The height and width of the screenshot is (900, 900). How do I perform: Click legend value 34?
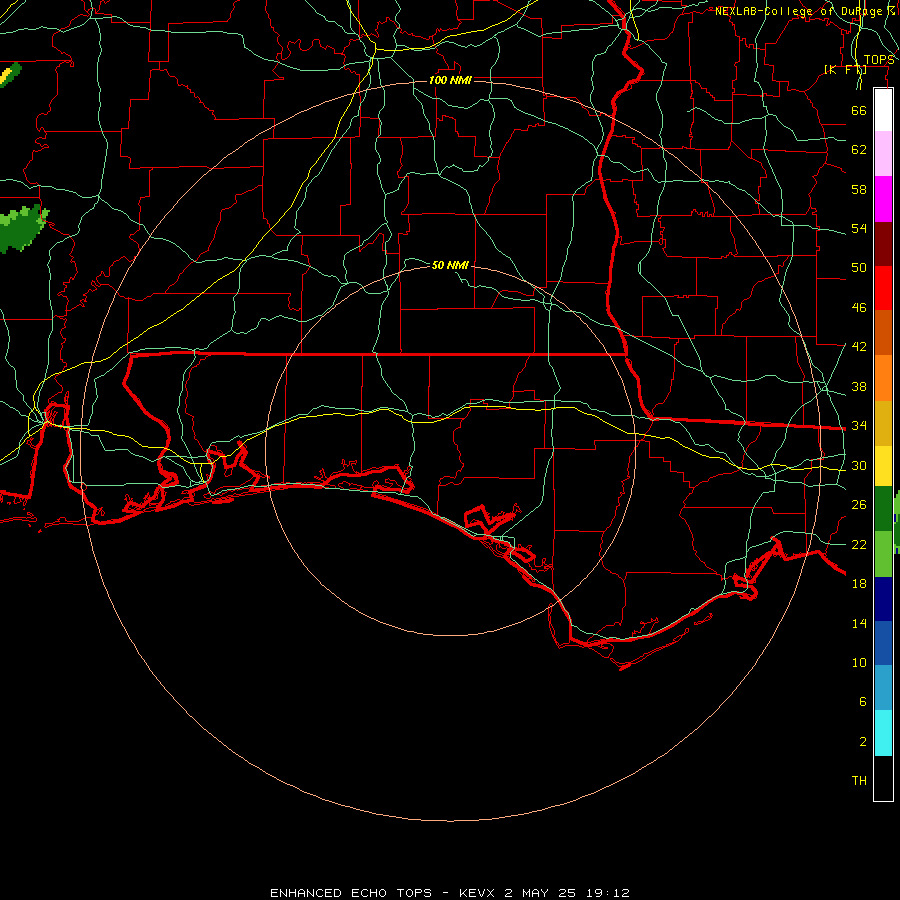859,426
